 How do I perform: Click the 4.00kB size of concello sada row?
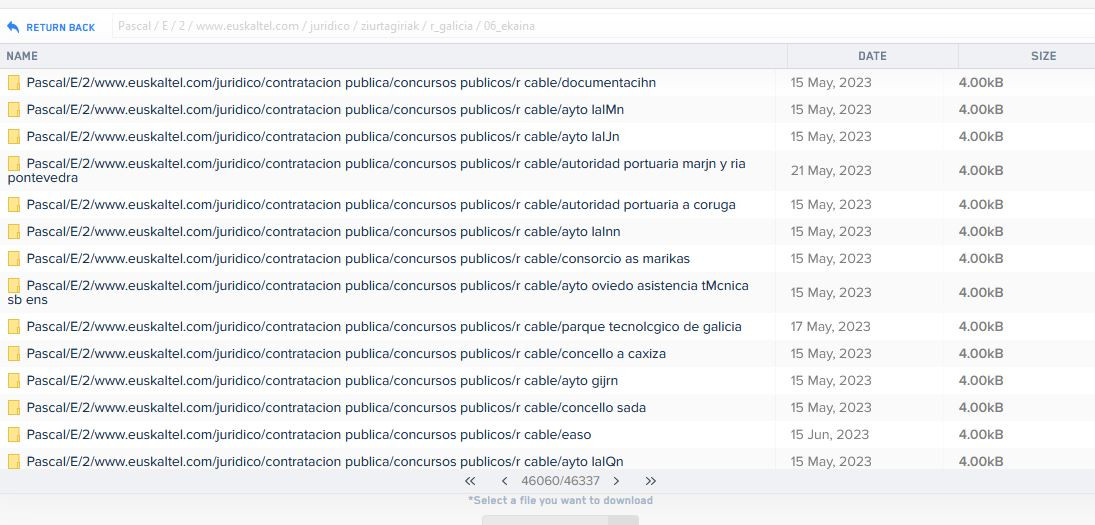tap(981, 408)
